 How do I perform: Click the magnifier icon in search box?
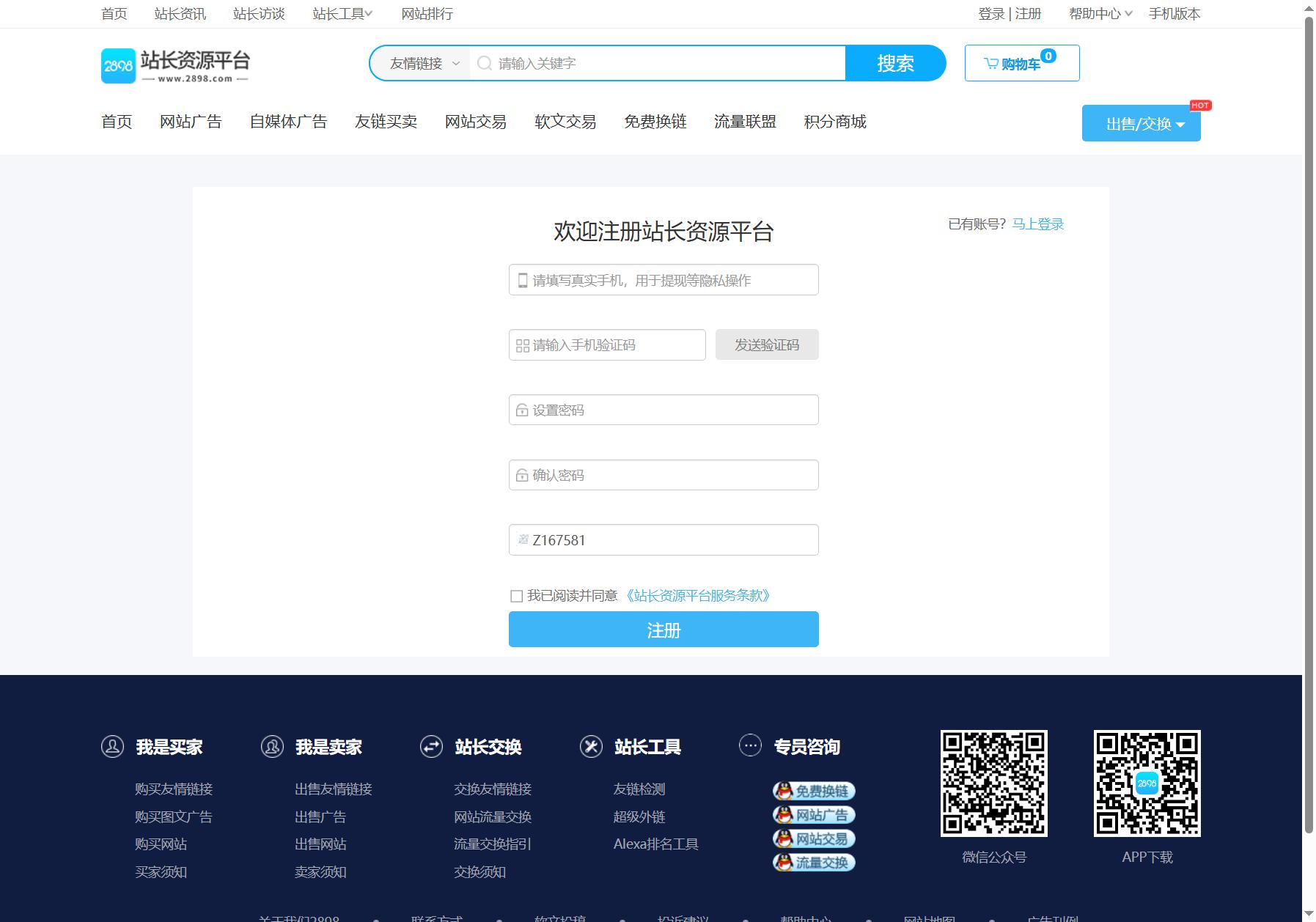[484, 63]
